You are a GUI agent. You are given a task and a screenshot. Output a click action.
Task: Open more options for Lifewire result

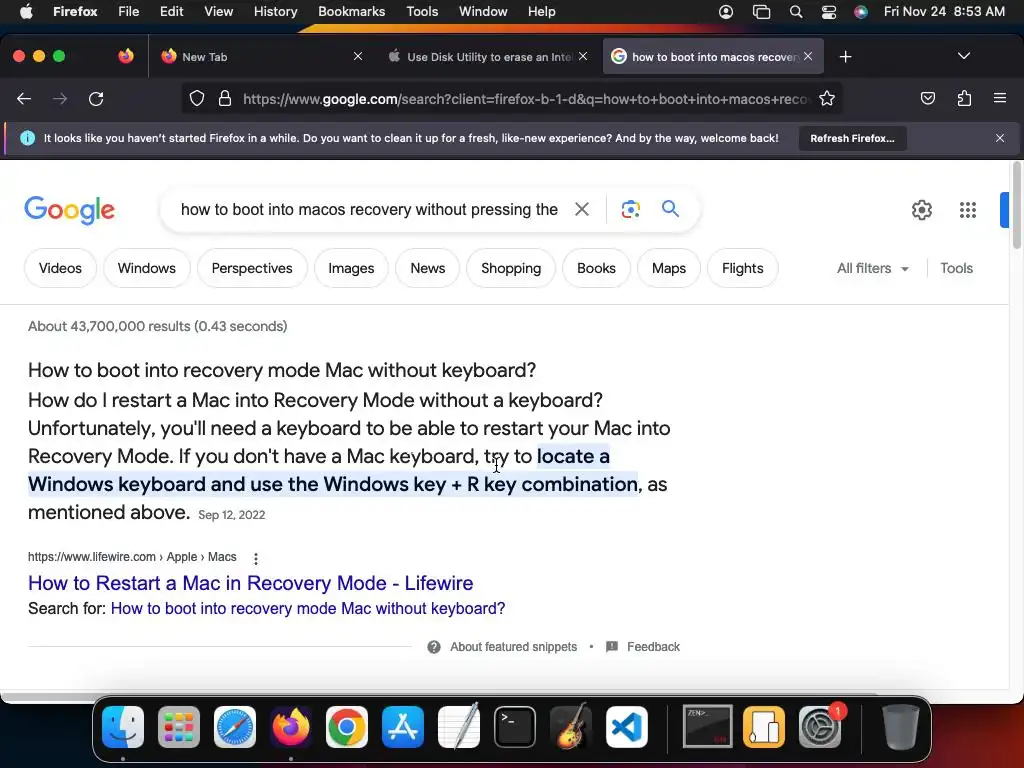(256, 558)
